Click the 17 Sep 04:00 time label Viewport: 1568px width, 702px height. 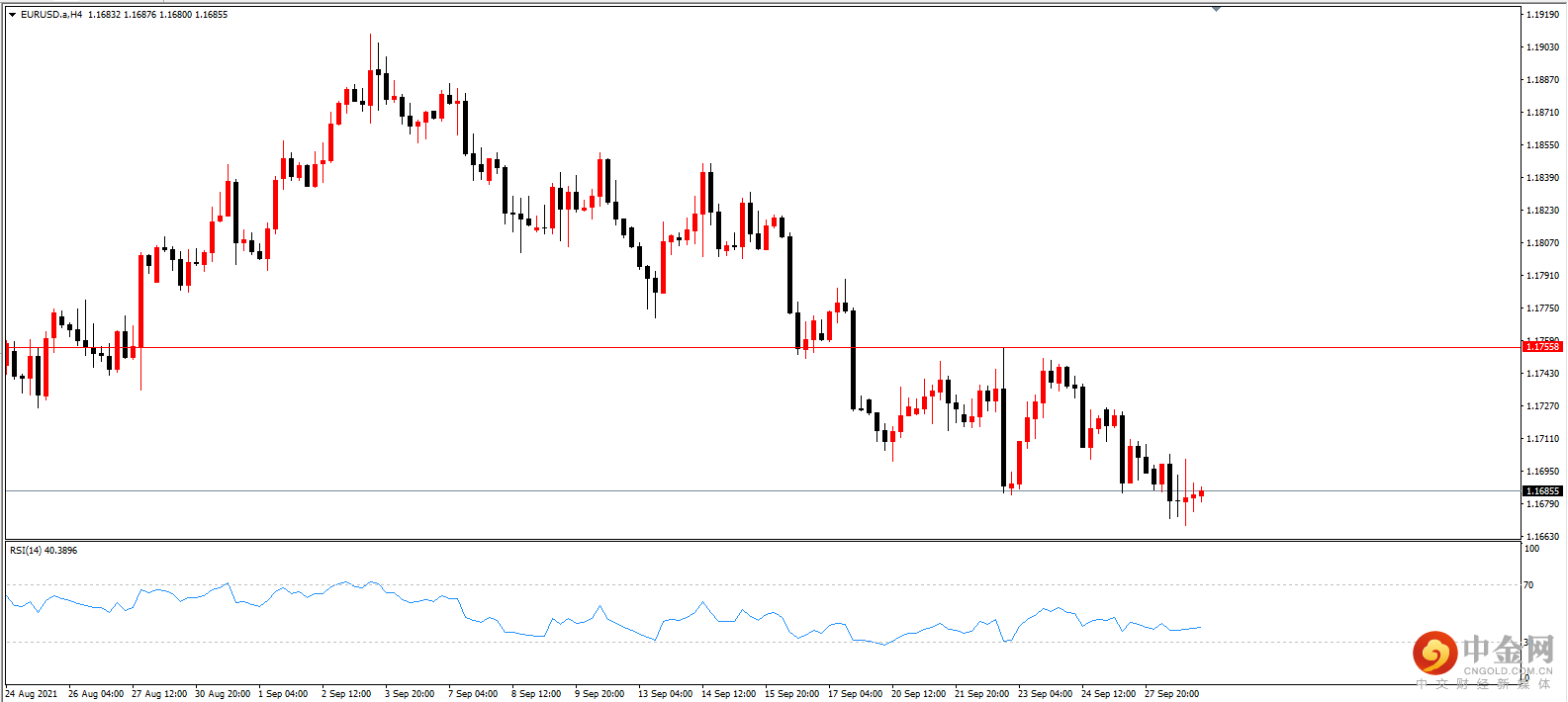point(856,694)
